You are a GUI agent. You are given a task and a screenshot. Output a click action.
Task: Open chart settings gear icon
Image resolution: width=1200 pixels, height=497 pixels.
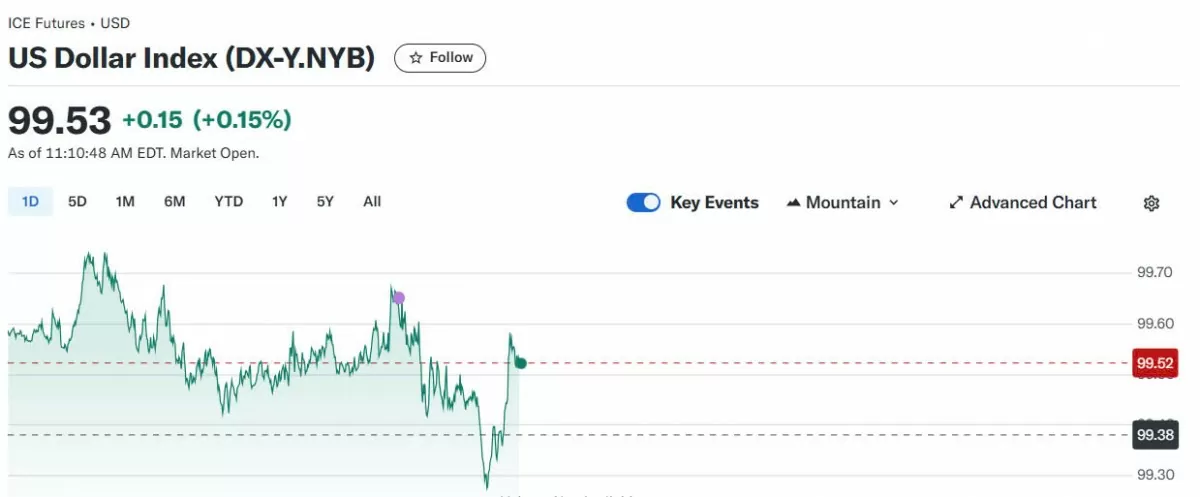coord(1151,203)
